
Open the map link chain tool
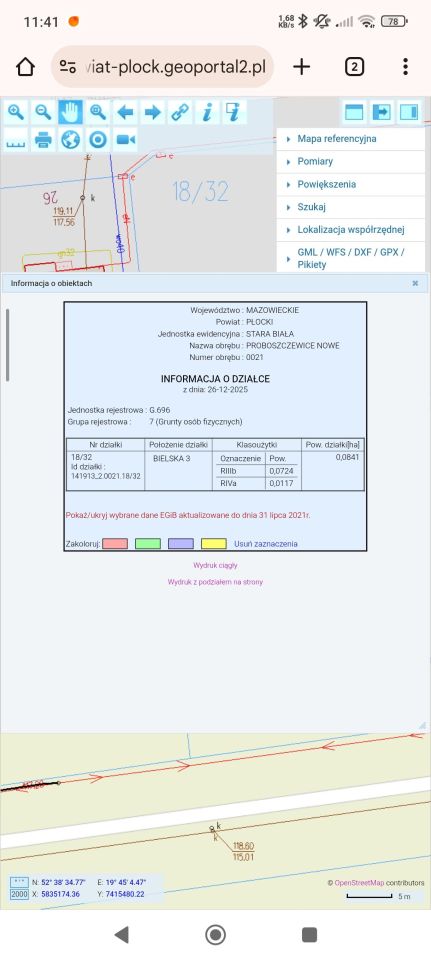click(x=180, y=112)
